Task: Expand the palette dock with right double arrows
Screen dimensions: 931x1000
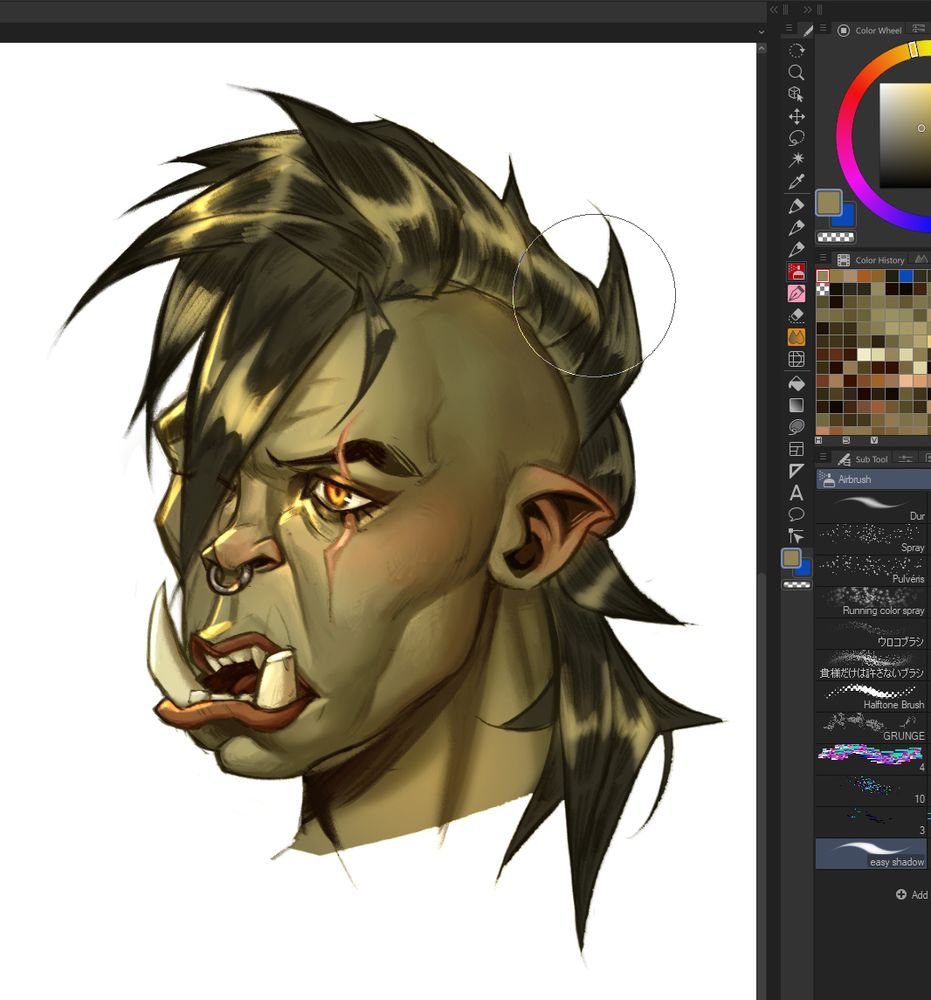Action: click(x=807, y=10)
